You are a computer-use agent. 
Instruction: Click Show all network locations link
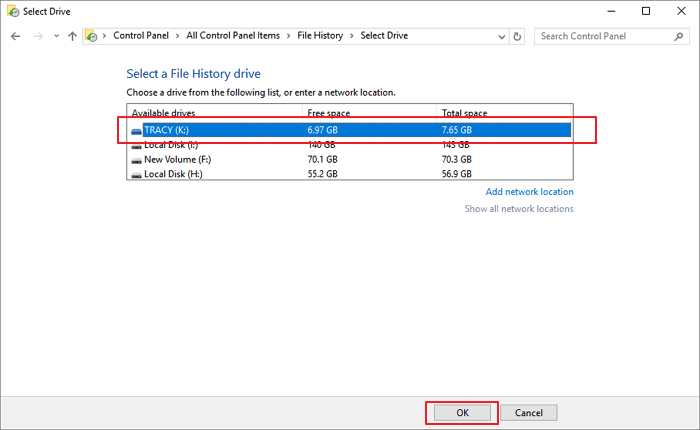[x=519, y=209]
